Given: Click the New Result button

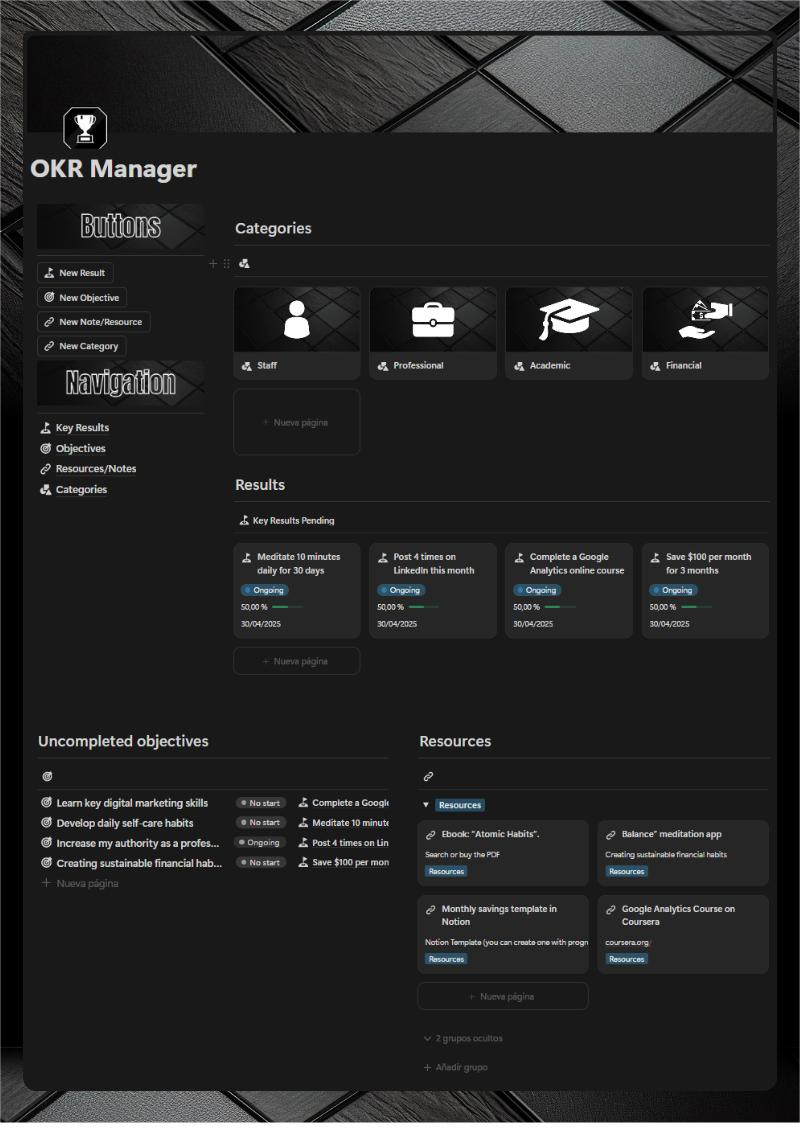Looking at the screenshot, I should pos(75,272).
